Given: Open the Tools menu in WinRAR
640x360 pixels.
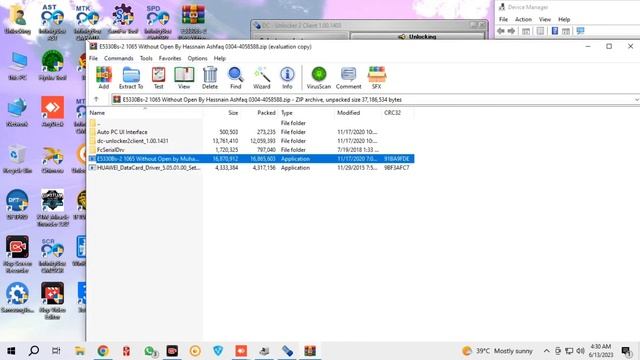Looking at the screenshot, I should [x=146, y=58].
